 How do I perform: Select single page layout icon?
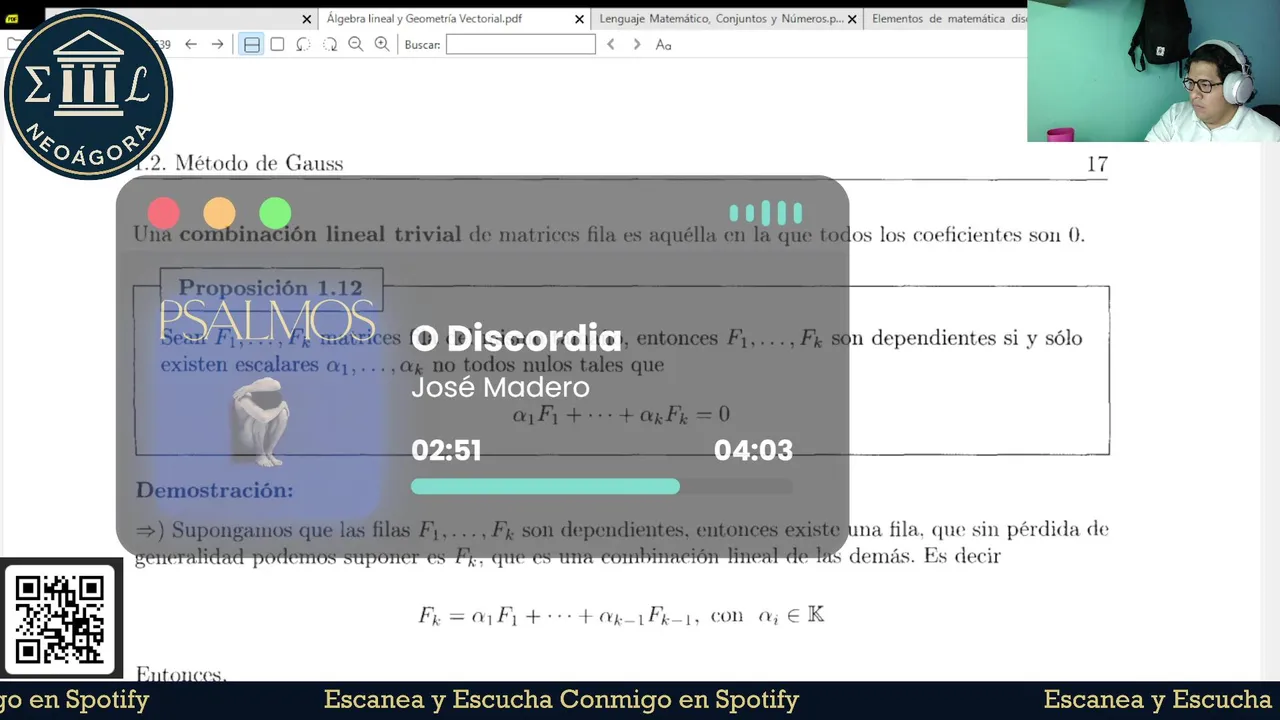[x=277, y=44]
